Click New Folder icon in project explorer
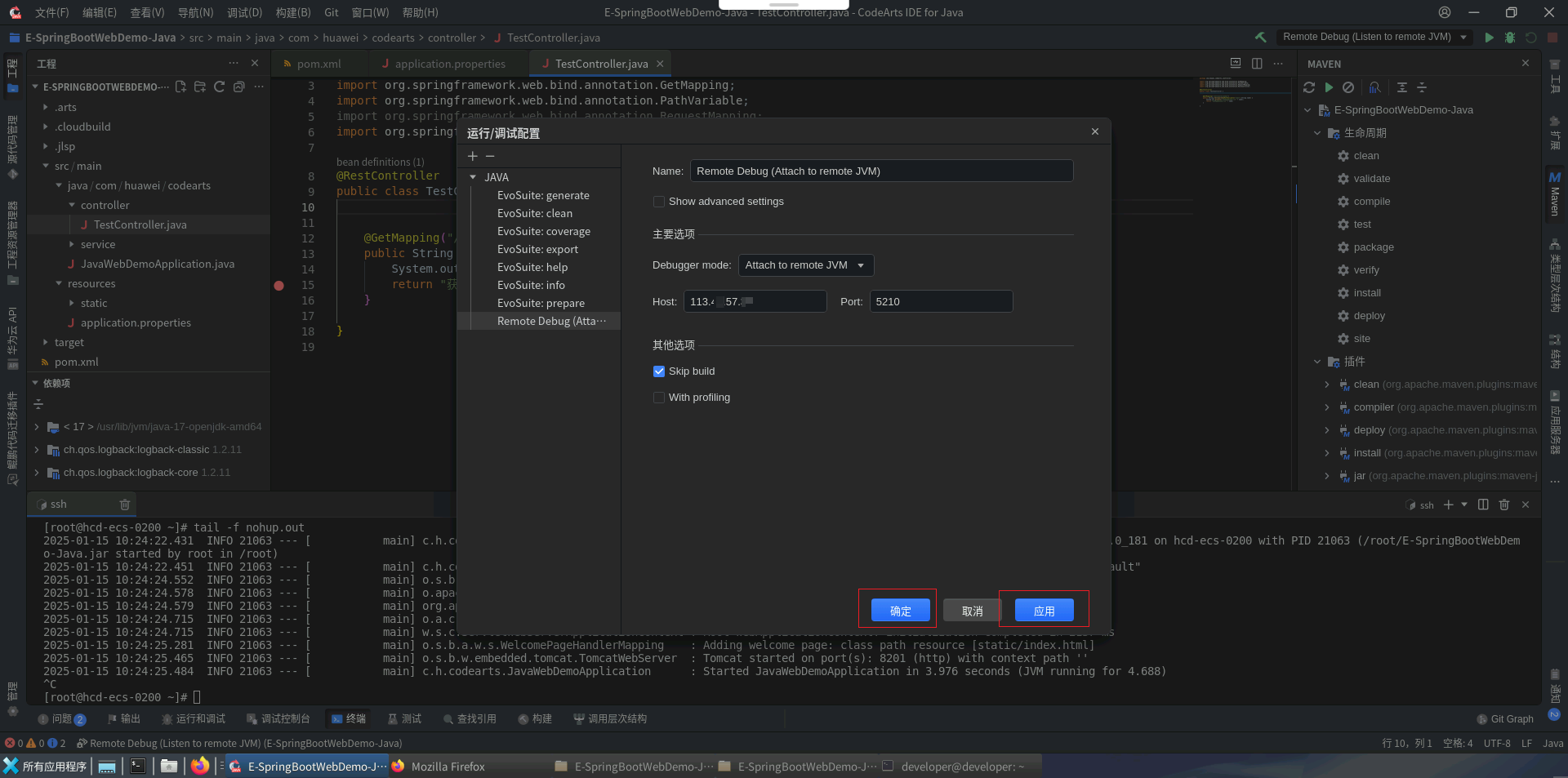 (200, 87)
